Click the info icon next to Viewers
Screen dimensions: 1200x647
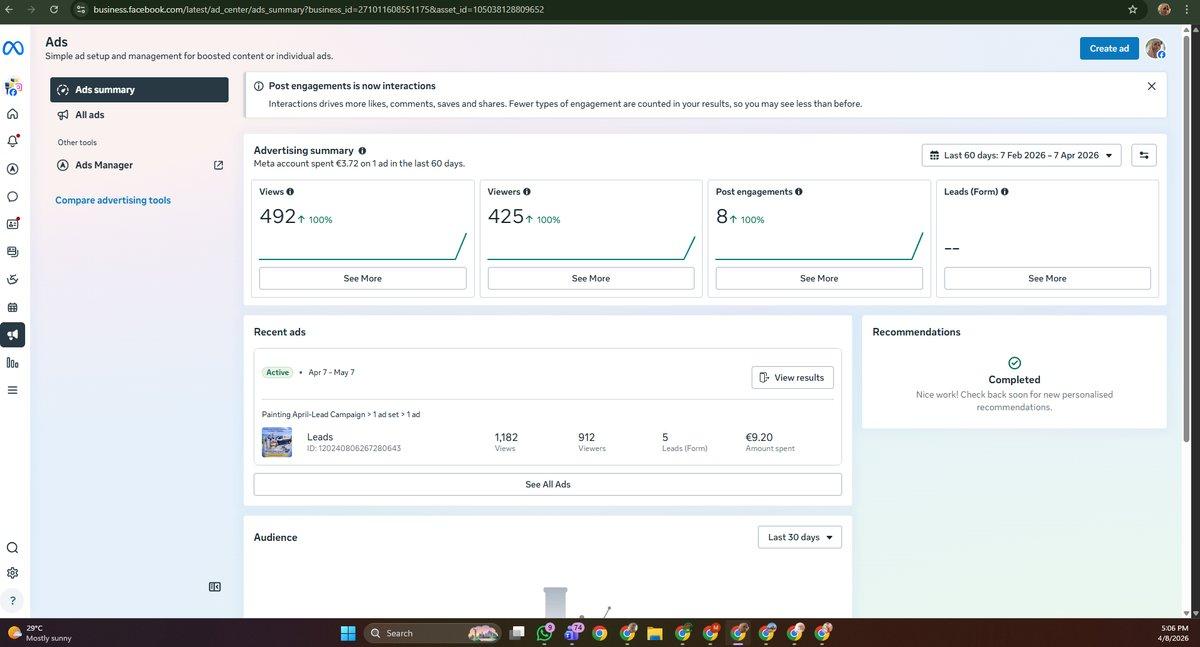point(527,192)
